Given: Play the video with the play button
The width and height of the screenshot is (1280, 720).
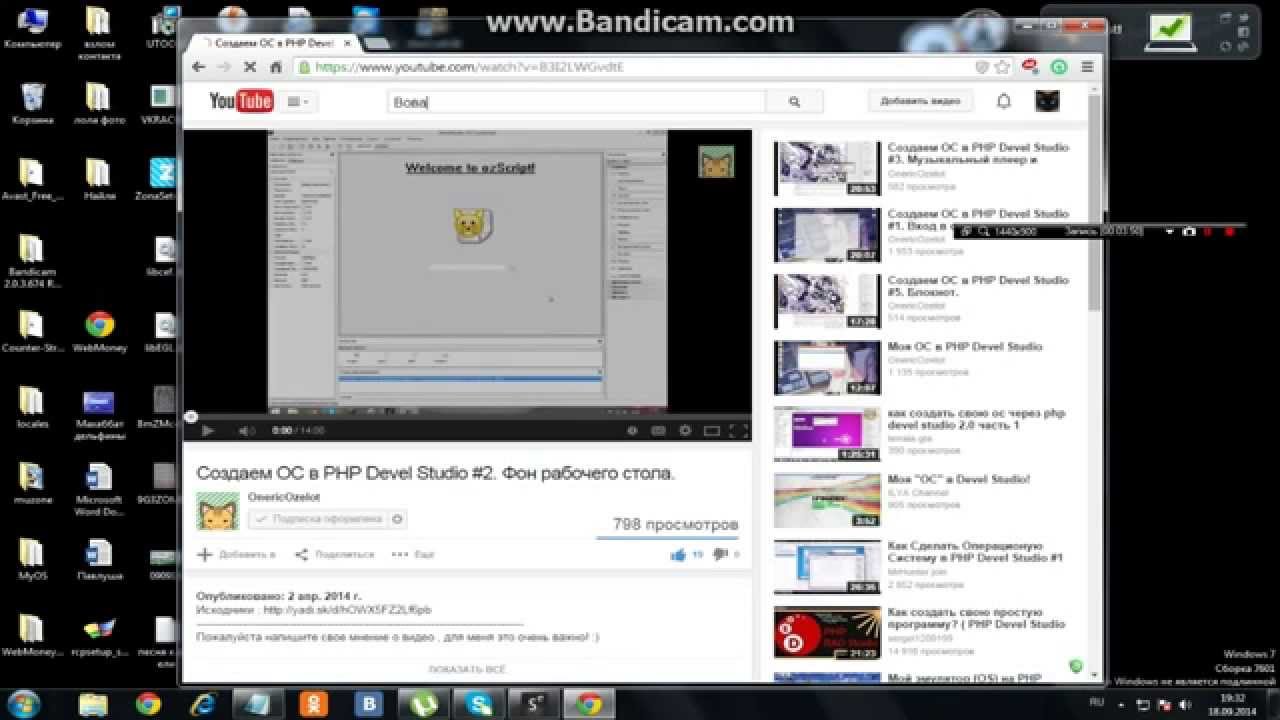Looking at the screenshot, I should [208, 431].
